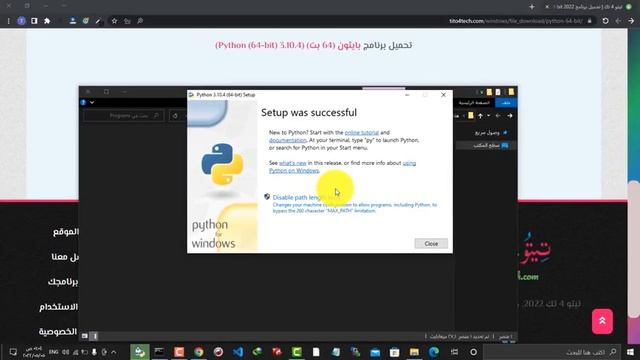Click the File Explorer help question icon
640x360 pixels.
pyautogui.click(x=83, y=102)
